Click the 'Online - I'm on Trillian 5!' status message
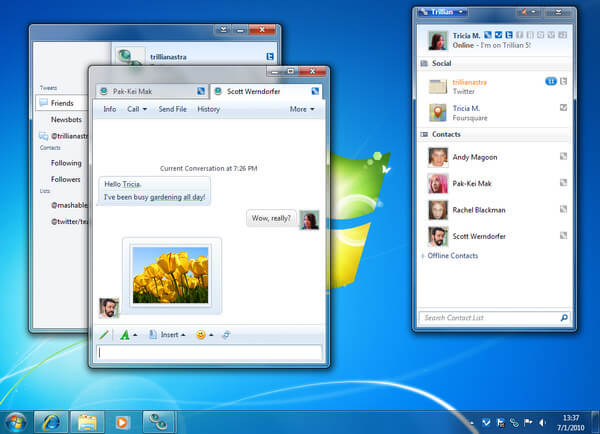 491,45
